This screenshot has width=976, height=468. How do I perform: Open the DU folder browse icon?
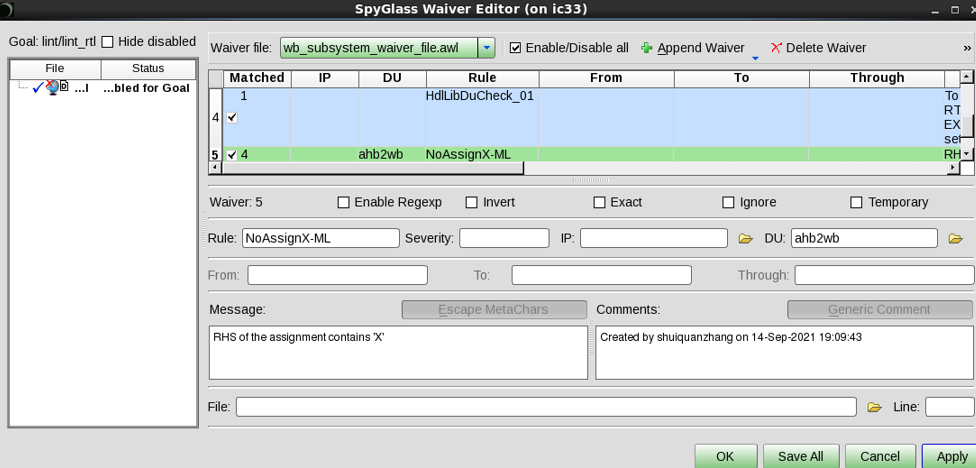[x=955, y=238]
